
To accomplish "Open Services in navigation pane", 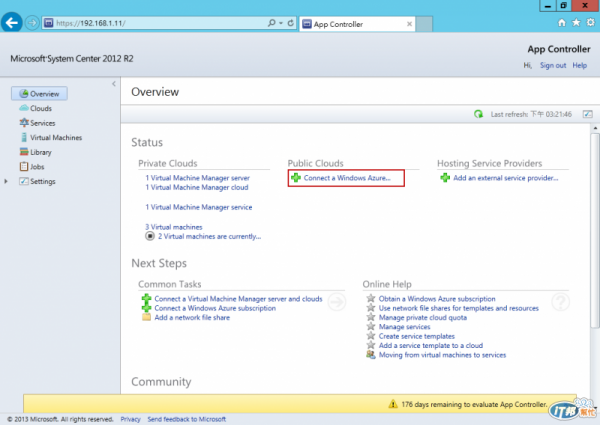I will click(x=42, y=123).
